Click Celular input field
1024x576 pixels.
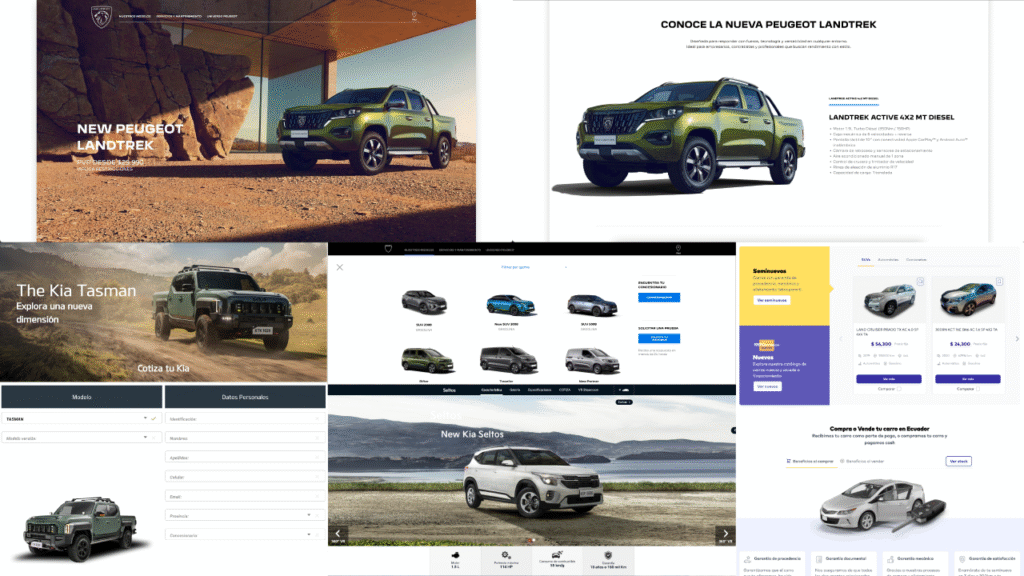[245, 477]
